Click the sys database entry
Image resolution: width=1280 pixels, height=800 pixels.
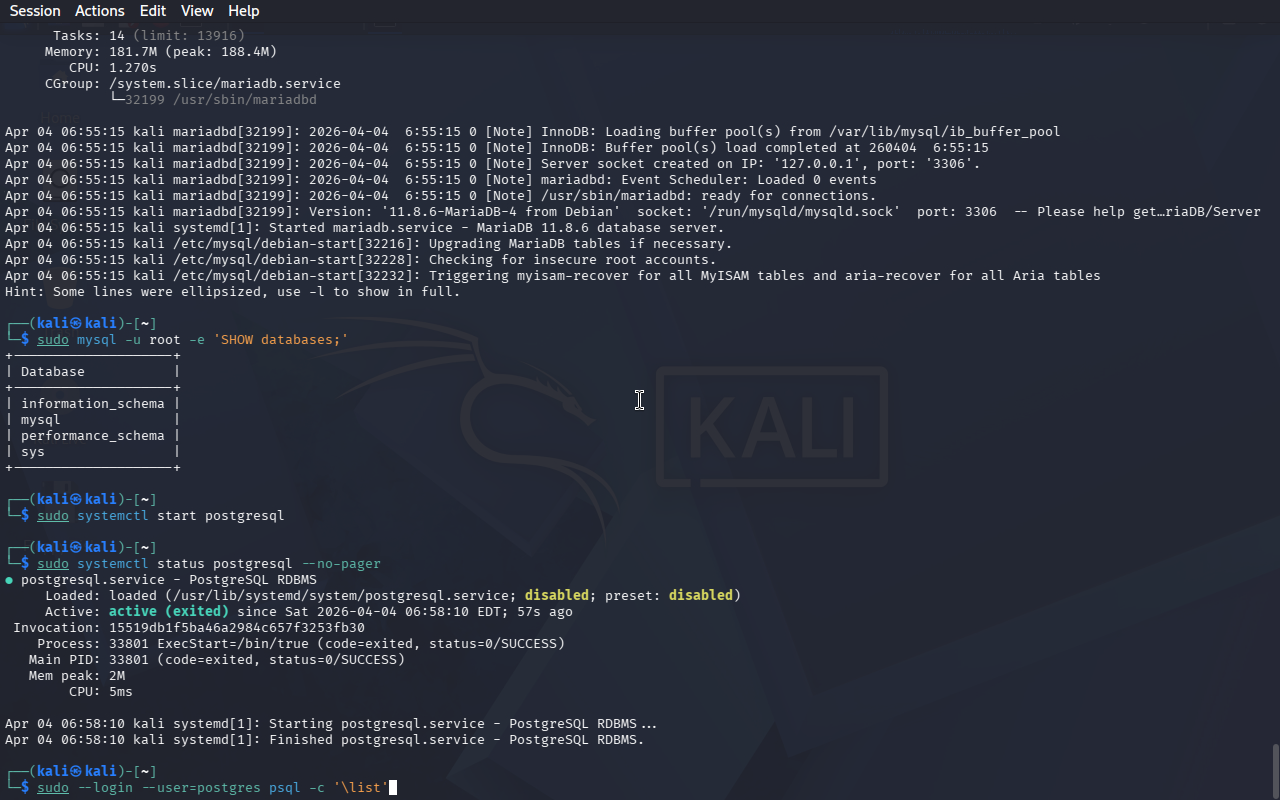pyautogui.click(x=33, y=452)
